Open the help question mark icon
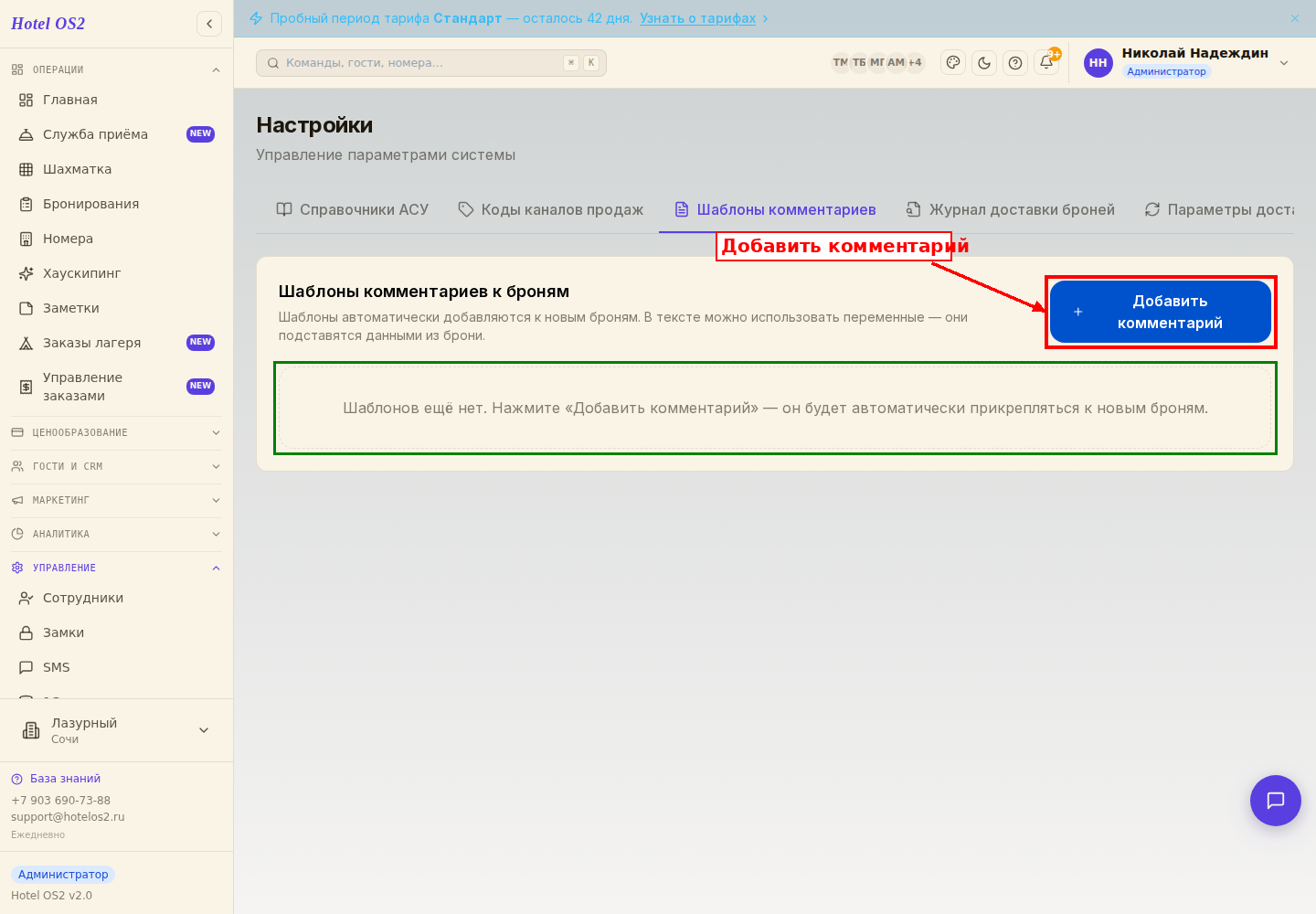The width and height of the screenshot is (1316, 914). point(1015,63)
